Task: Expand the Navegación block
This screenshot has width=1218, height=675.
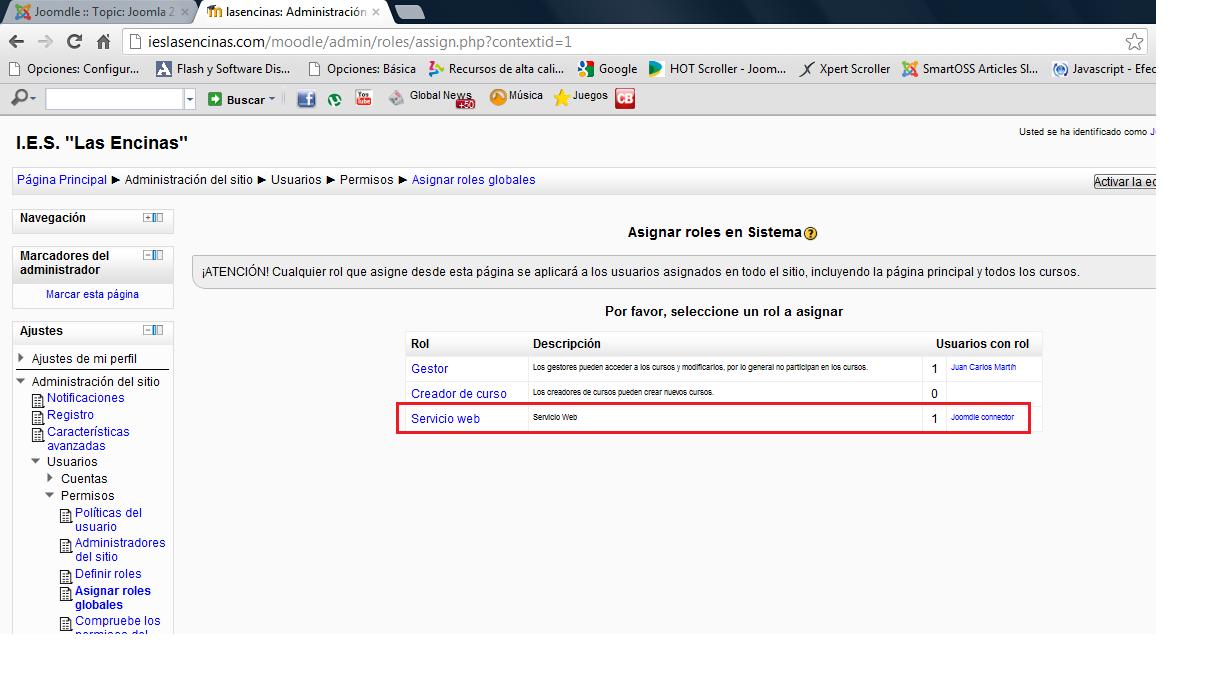Action: [x=148, y=217]
